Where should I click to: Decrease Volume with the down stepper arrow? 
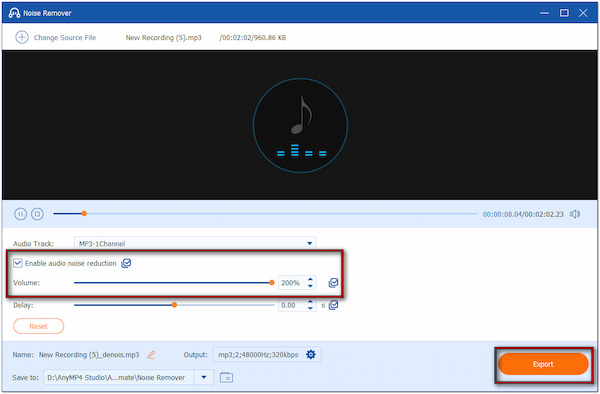click(310, 286)
